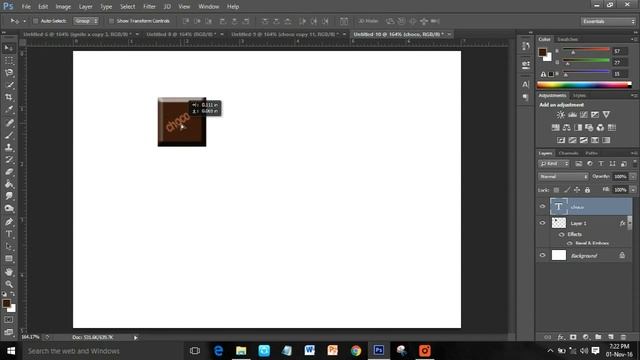The width and height of the screenshot is (640, 360).
Task: Toggle Layer 1 Effects visibility
Action: pos(562,234)
